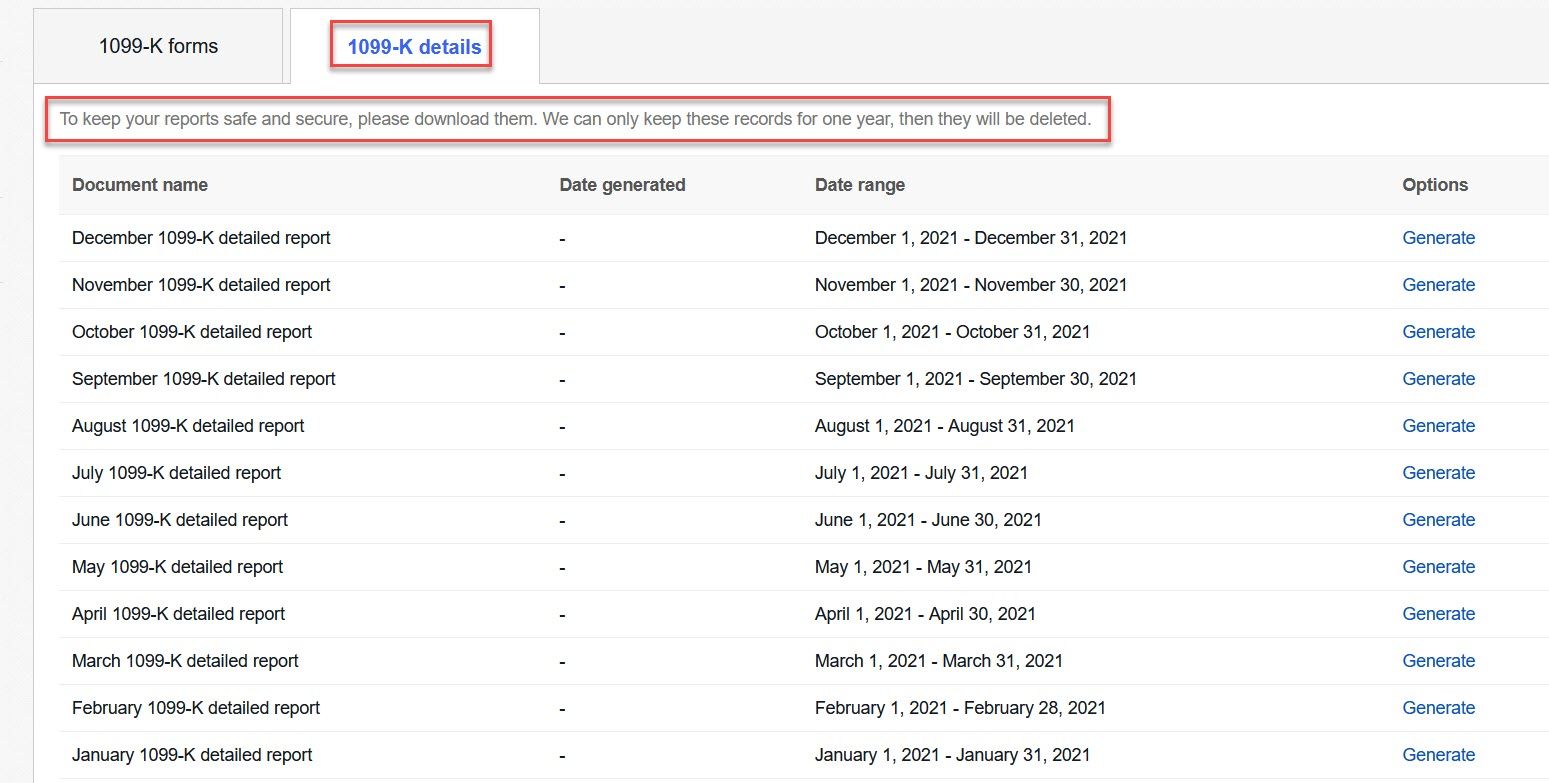This screenshot has height=783, width=1549.
Task: Click date range January 1, 2021 - January 31, 2021
Action: (x=953, y=755)
